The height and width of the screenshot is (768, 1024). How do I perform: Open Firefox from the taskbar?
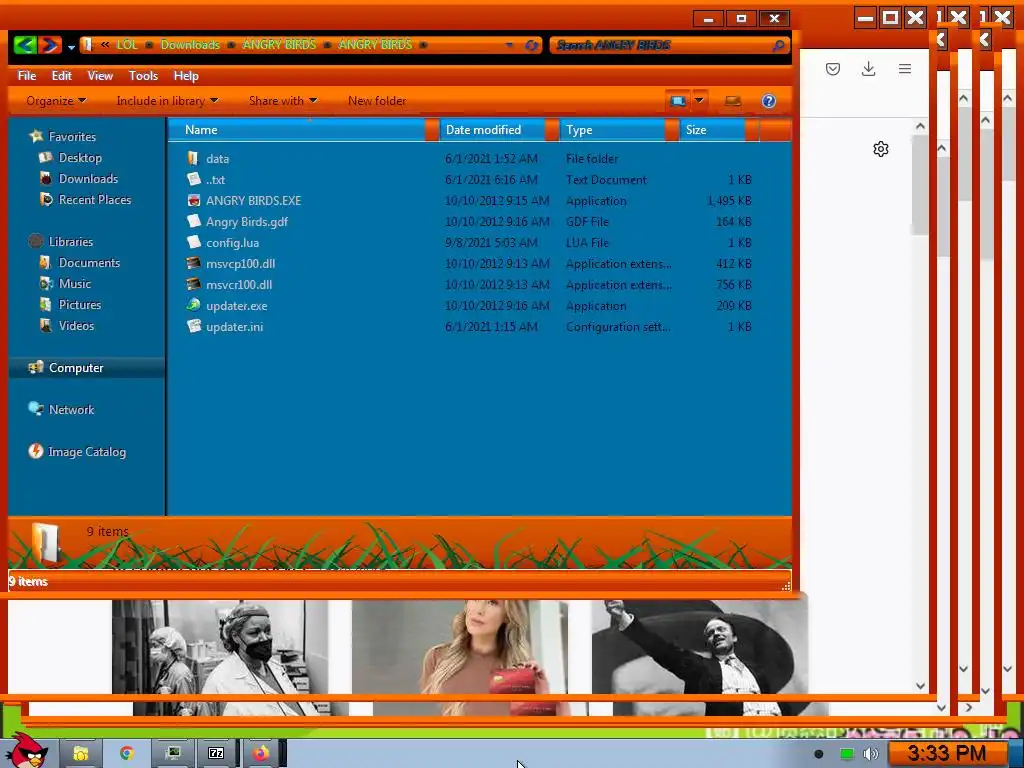[x=261, y=753]
